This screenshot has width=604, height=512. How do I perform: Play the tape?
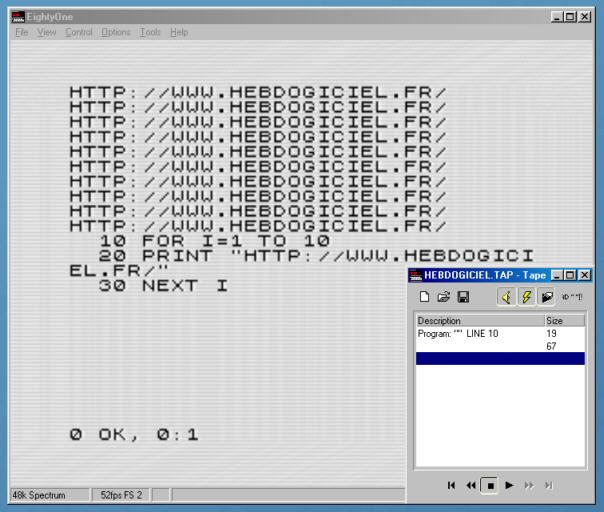[x=509, y=485]
